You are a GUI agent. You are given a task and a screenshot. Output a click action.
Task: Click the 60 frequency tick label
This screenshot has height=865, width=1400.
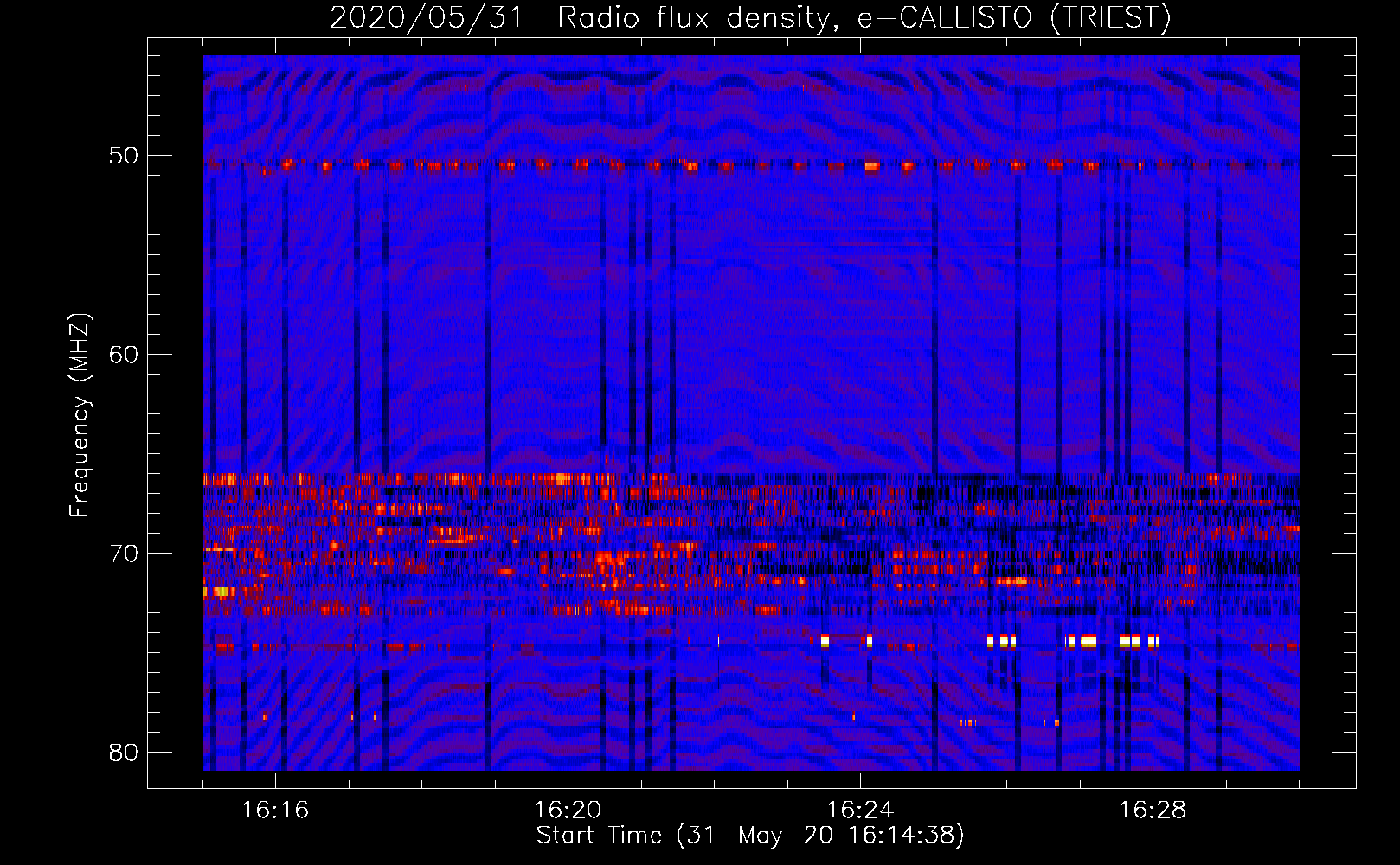tap(123, 355)
